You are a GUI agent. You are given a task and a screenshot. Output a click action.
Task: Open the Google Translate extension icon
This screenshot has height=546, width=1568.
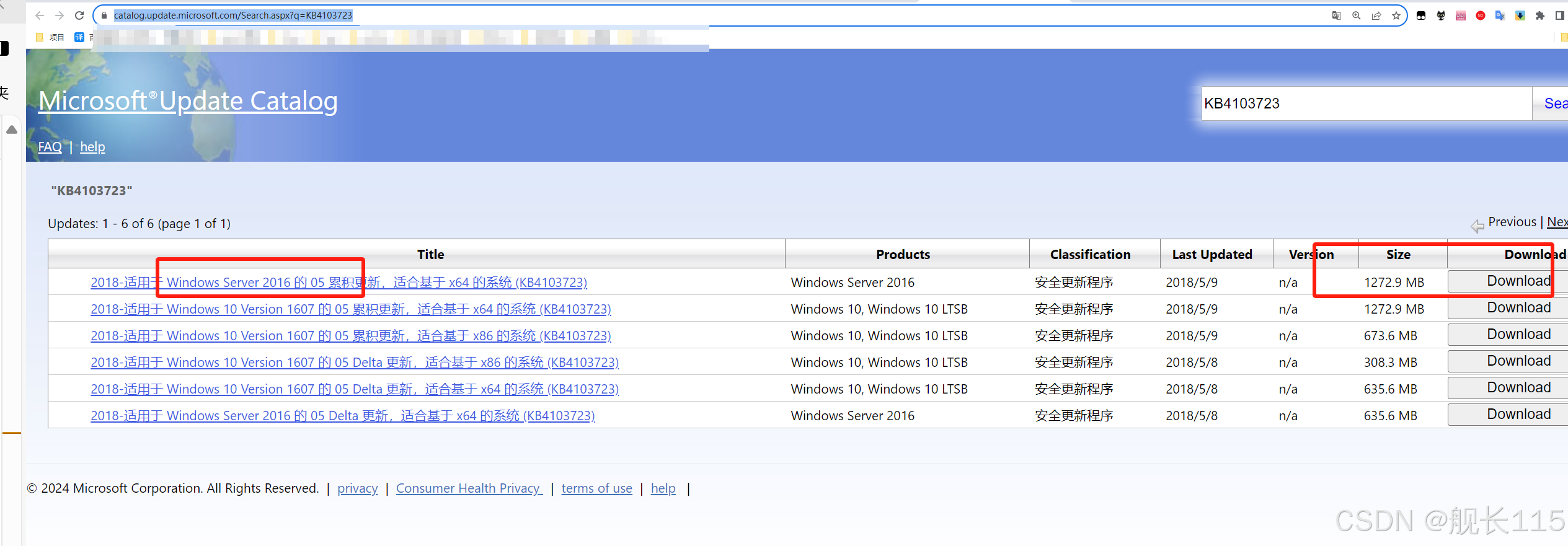[x=1500, y=15]
